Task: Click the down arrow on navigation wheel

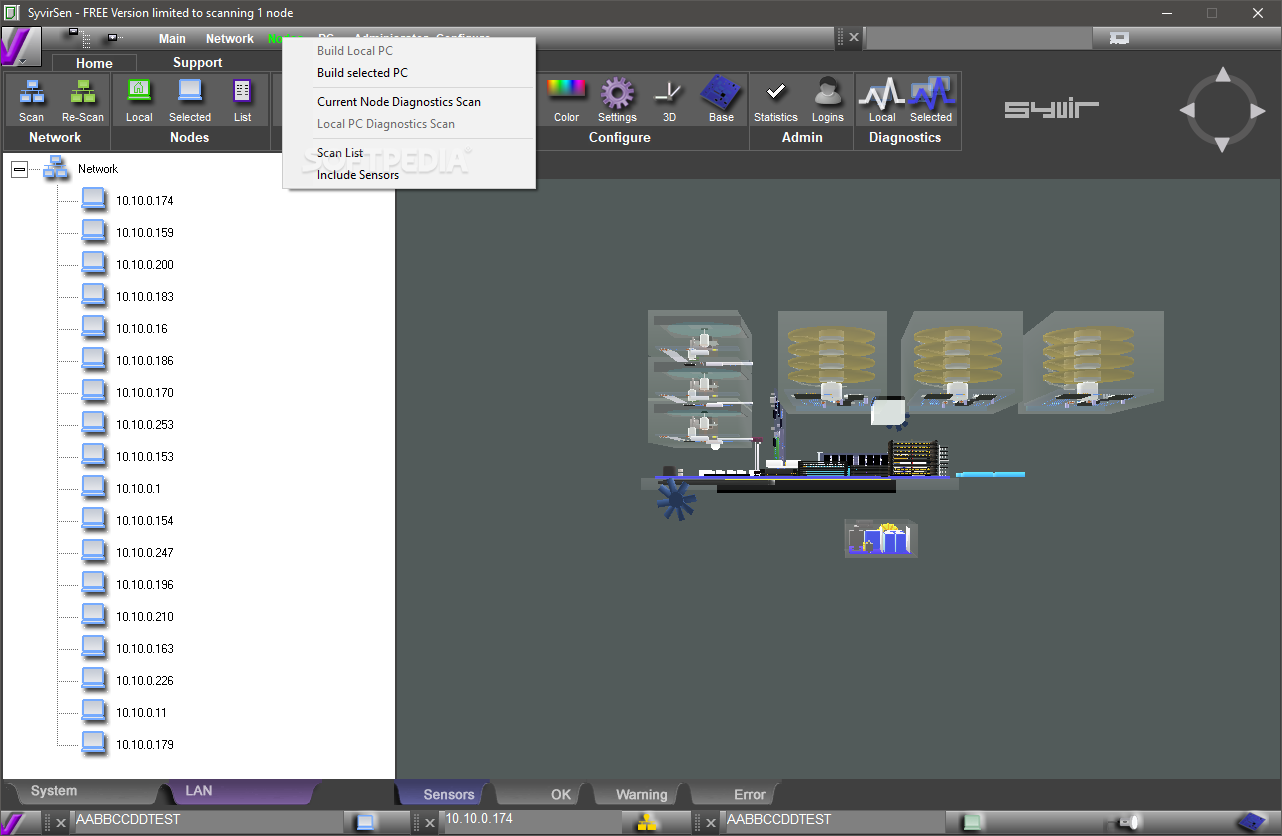Action: pos(1222,144)
